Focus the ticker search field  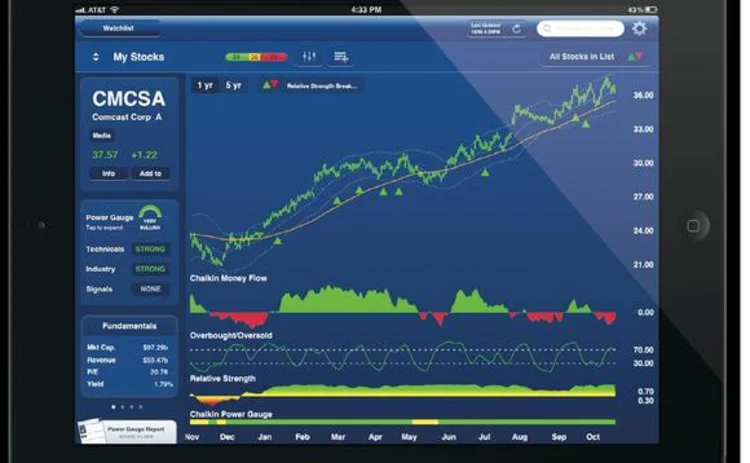(580, 29)
